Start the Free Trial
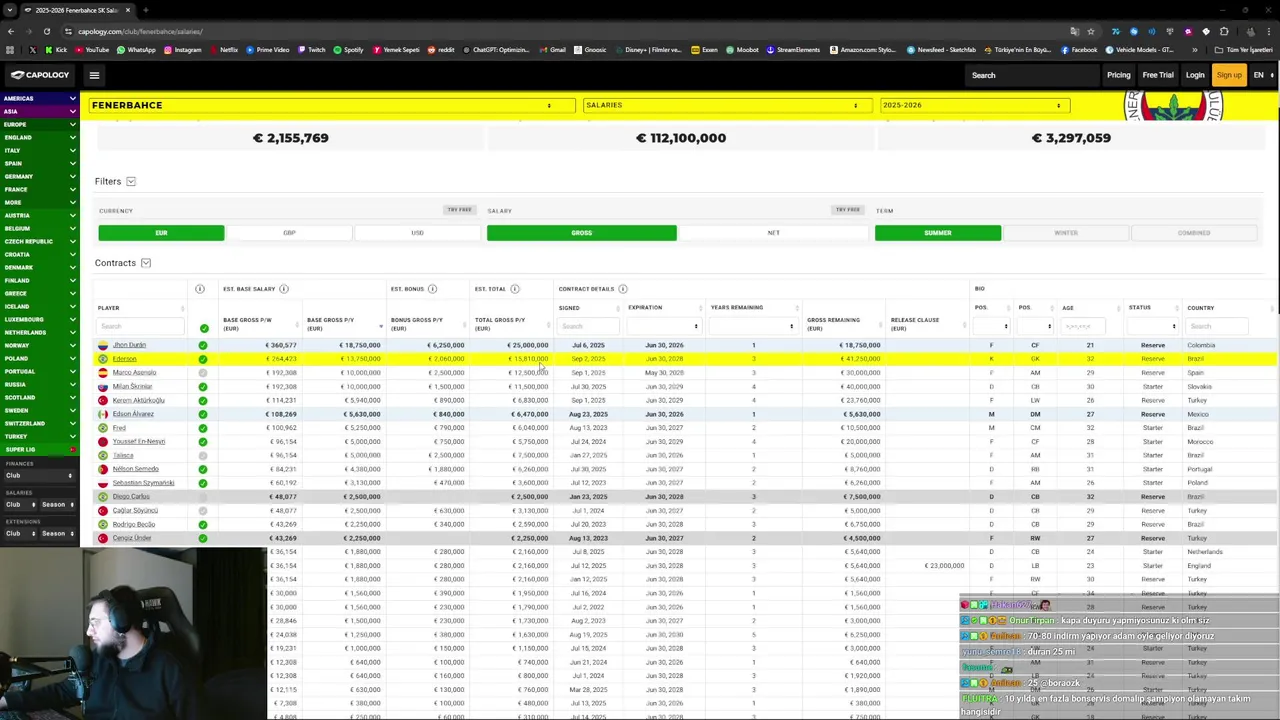1280x720 pixels. (x=1158, y=75)
